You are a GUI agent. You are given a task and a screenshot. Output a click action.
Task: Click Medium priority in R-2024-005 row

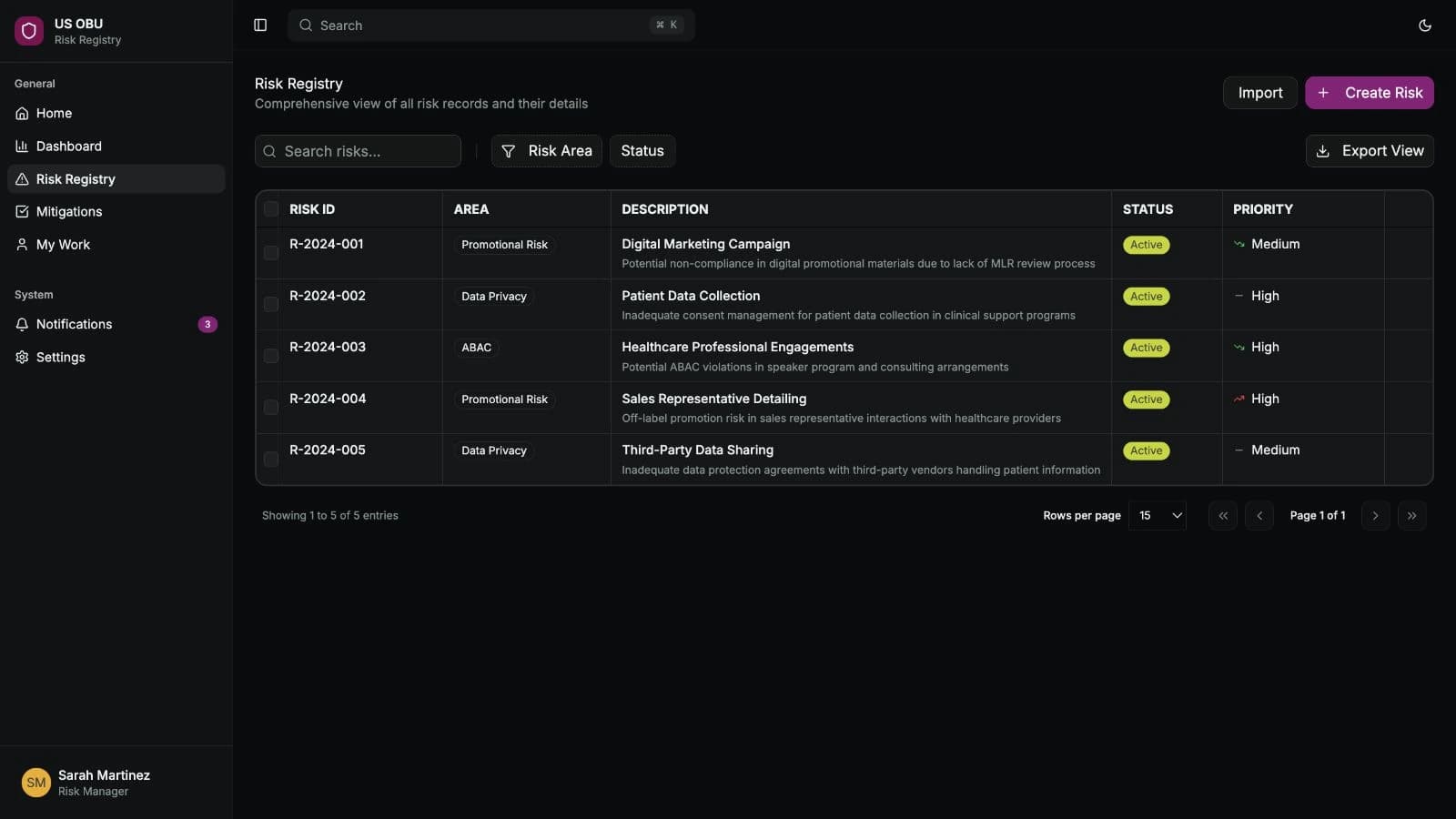(x=1275, y=450)
